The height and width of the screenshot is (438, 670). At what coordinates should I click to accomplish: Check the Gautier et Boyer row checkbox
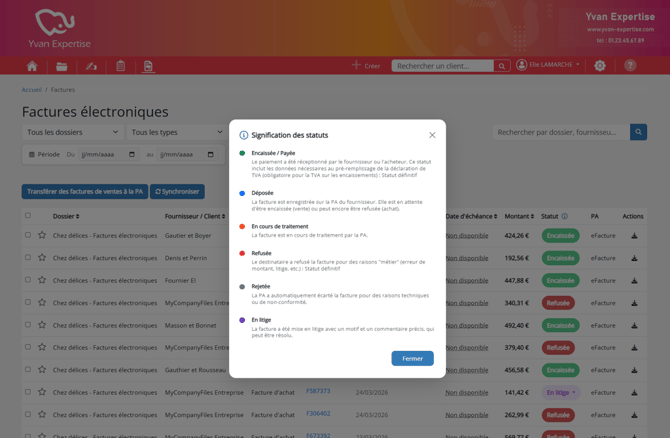[28, 236]
